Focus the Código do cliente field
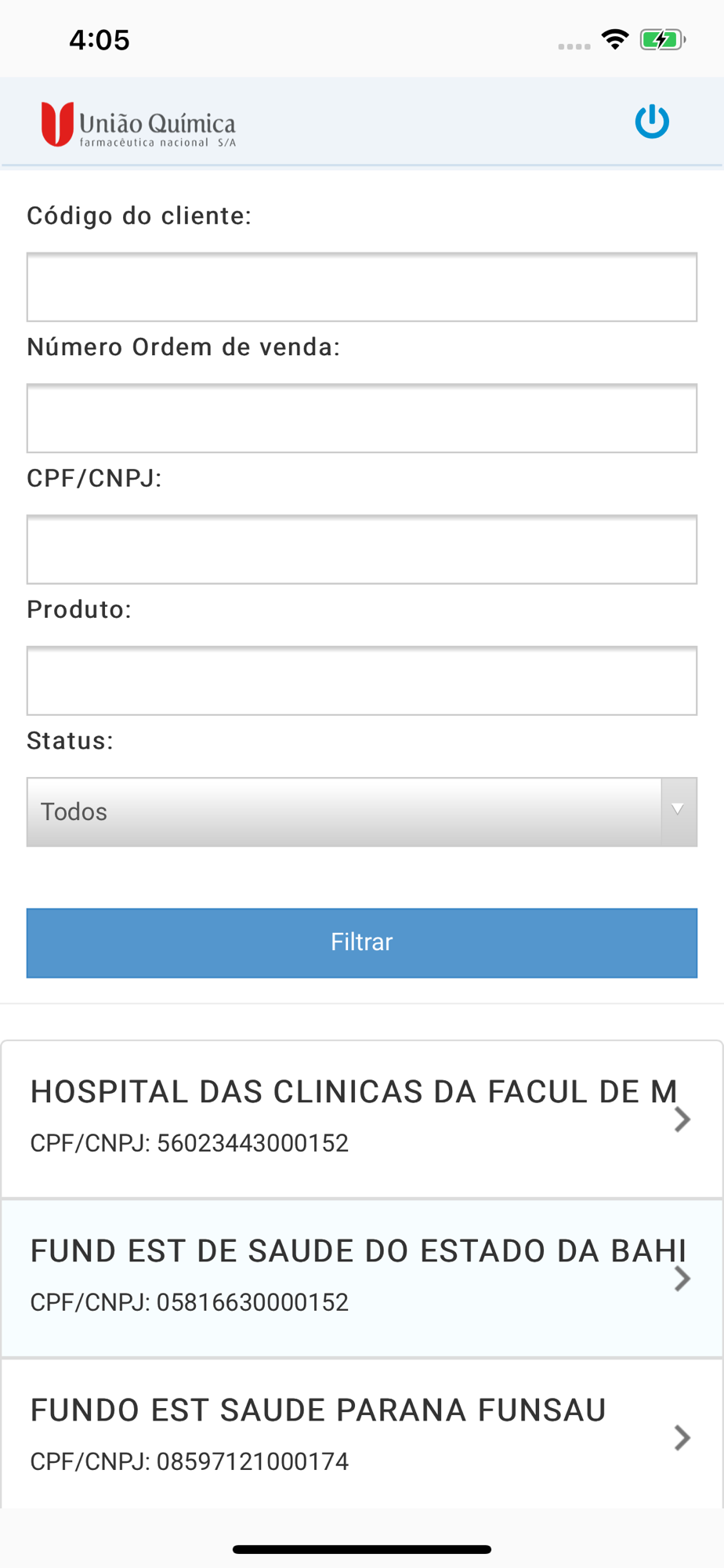This screenshot has height=1568, width=724. pyautogui.click(x=361, y=287)
